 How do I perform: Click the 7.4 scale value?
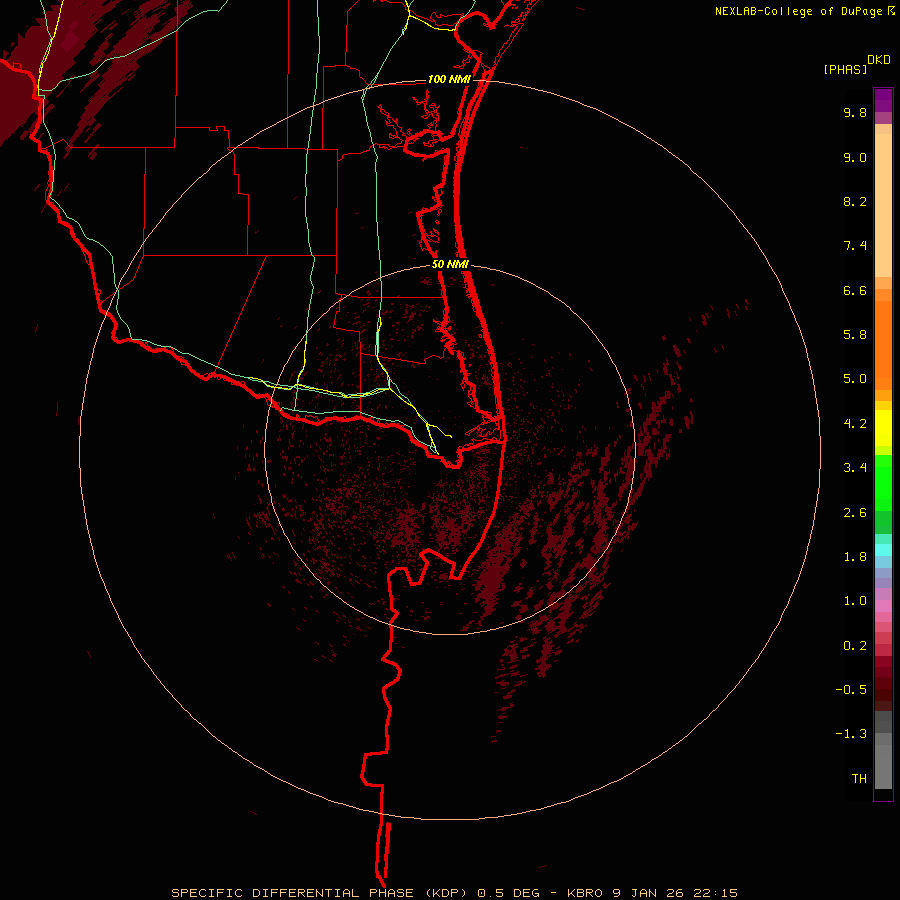(855, 246)
